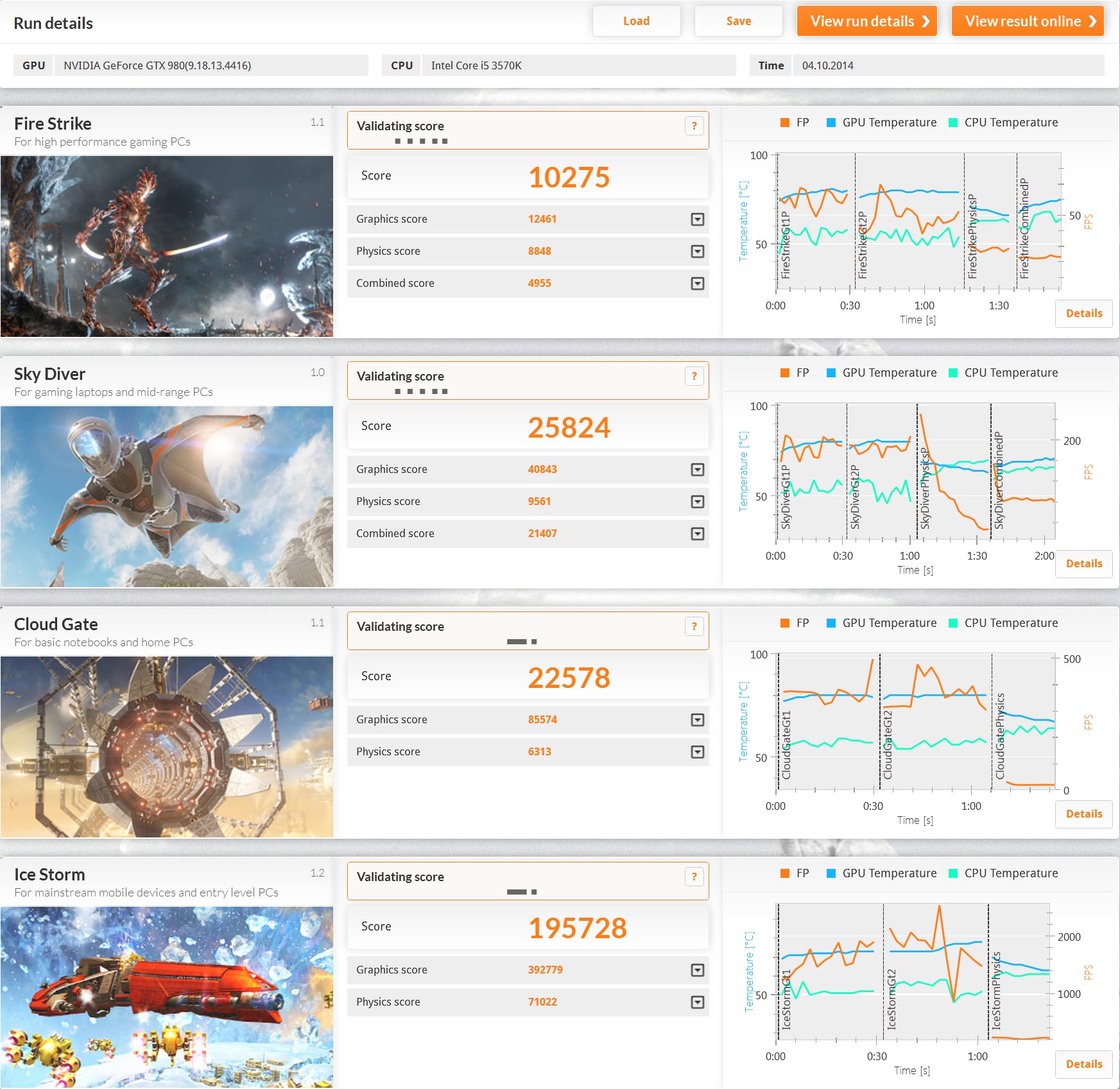This screenshot has height=1089, width=1120.
Task: Expand Cloud Gate Physics score row
Action: pyautogui.click(x=697, y=752)
